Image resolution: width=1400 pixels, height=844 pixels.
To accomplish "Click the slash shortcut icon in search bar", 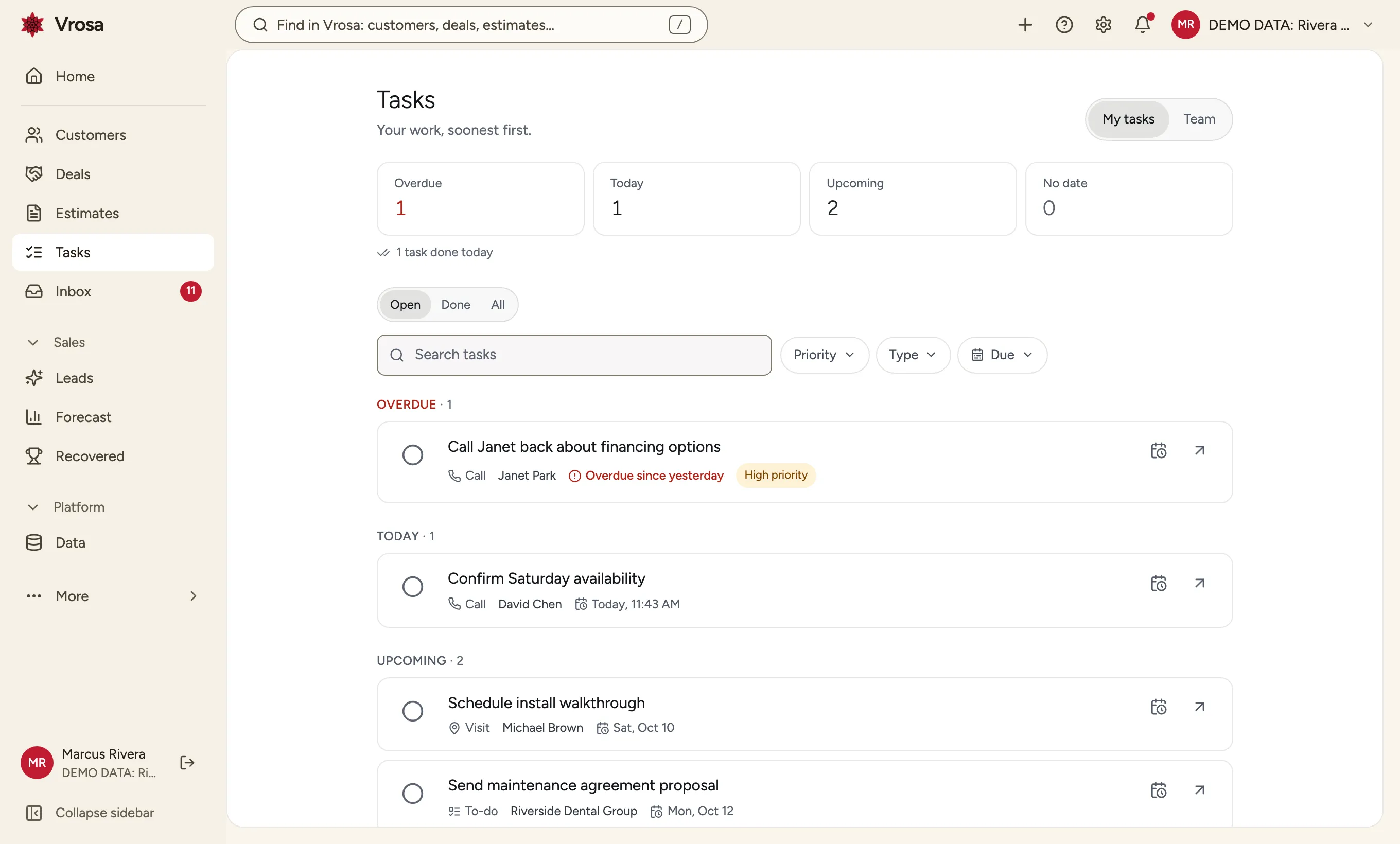I will 679,25.
